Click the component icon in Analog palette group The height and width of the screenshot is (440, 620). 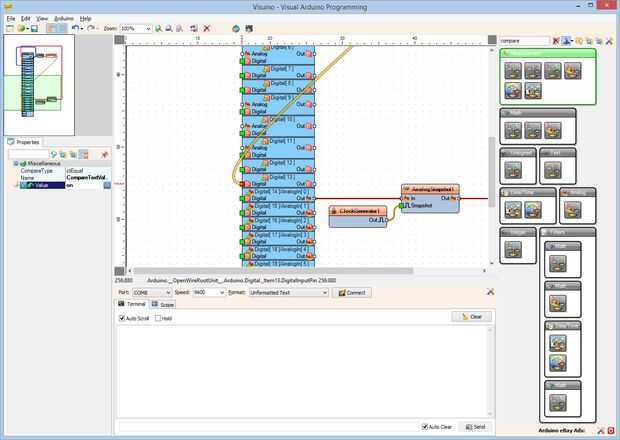[573, 210]
